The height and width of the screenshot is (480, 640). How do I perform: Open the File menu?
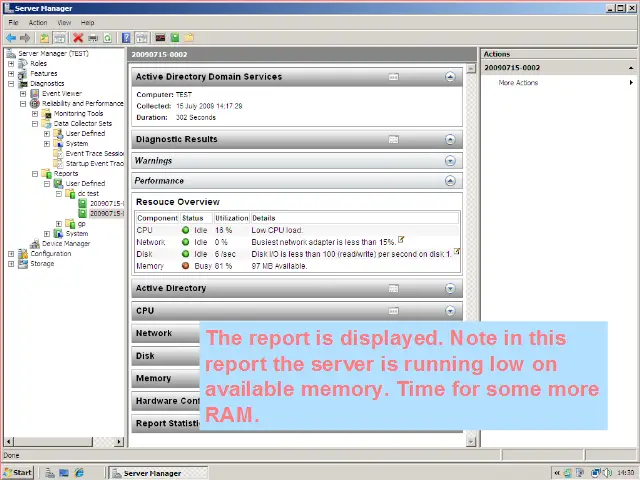pyautogui.click(x=13, y=23)
